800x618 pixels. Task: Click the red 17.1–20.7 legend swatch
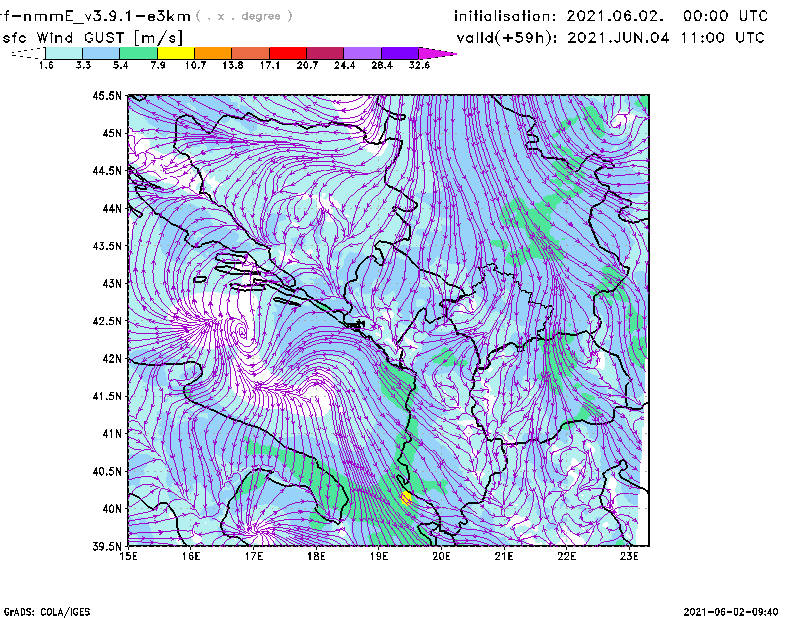coord(288,53)
